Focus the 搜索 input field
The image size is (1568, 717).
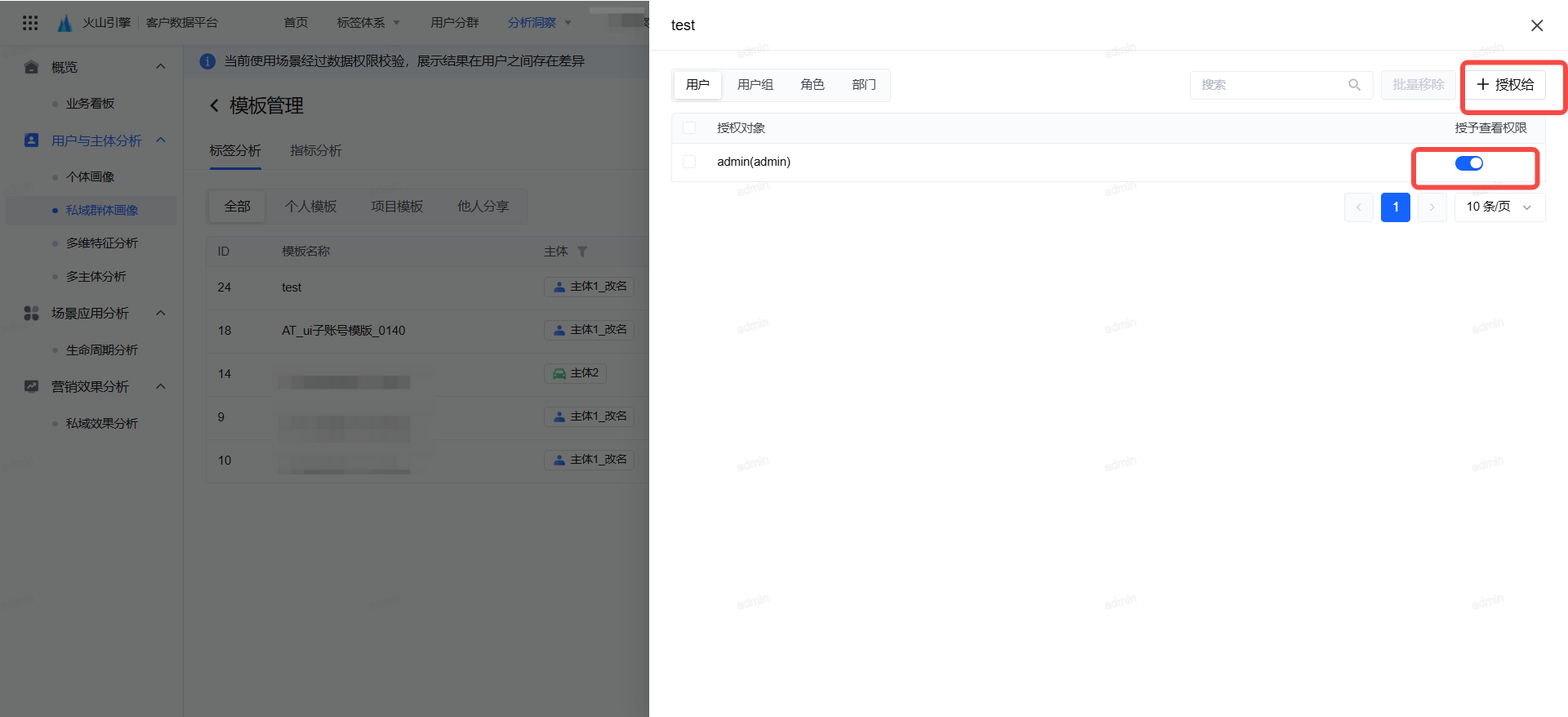tap(1281, 85)
